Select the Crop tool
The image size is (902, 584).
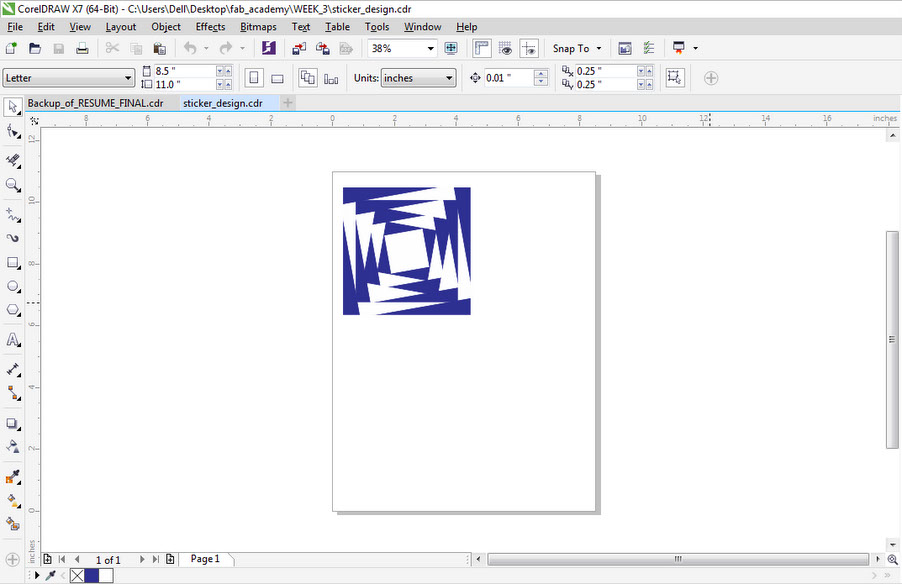pyautogui.click(x=13, y=161)
